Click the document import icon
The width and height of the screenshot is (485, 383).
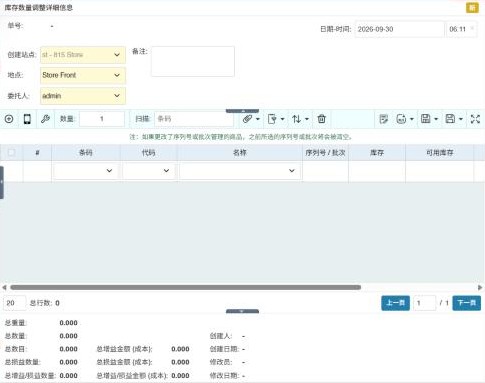click(272, 119)
